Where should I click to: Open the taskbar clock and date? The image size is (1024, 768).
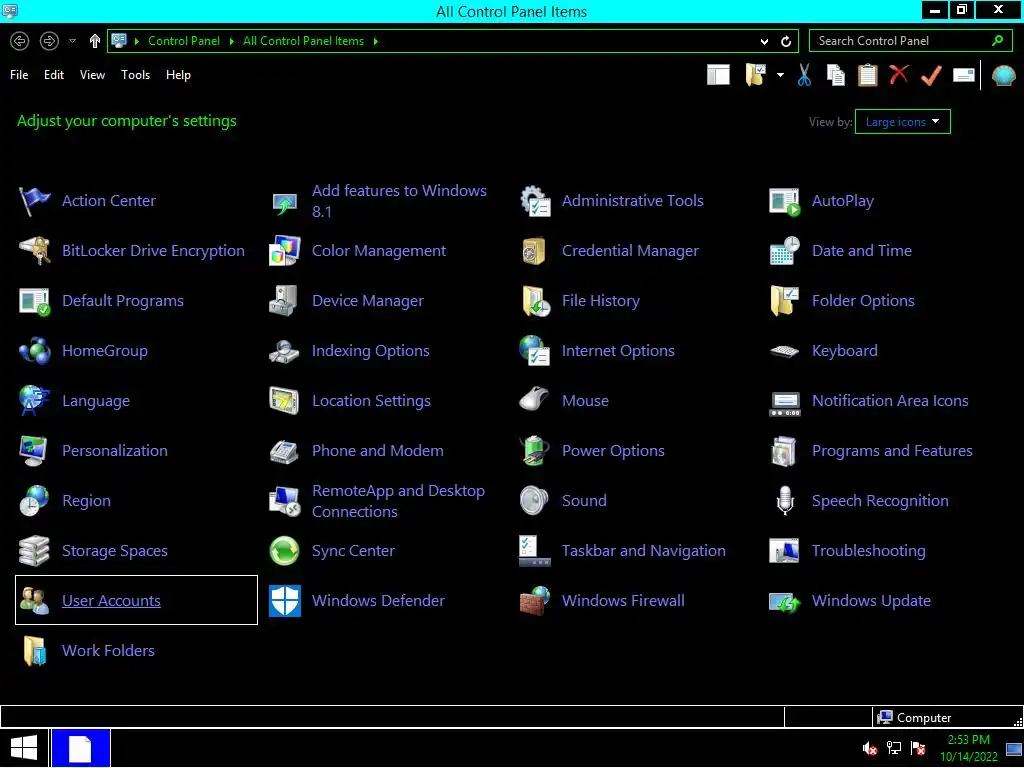968,748
